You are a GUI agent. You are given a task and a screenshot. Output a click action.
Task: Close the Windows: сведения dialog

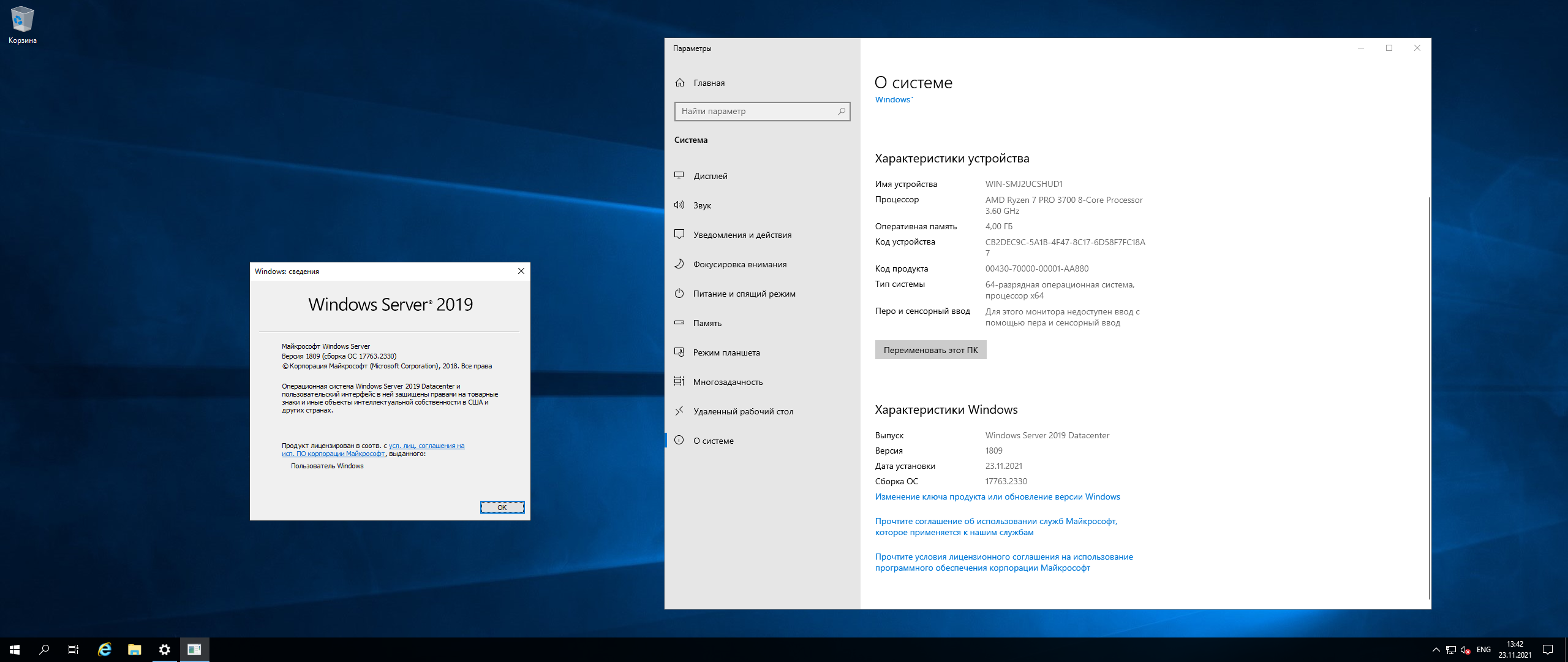(x=521, y=272)
